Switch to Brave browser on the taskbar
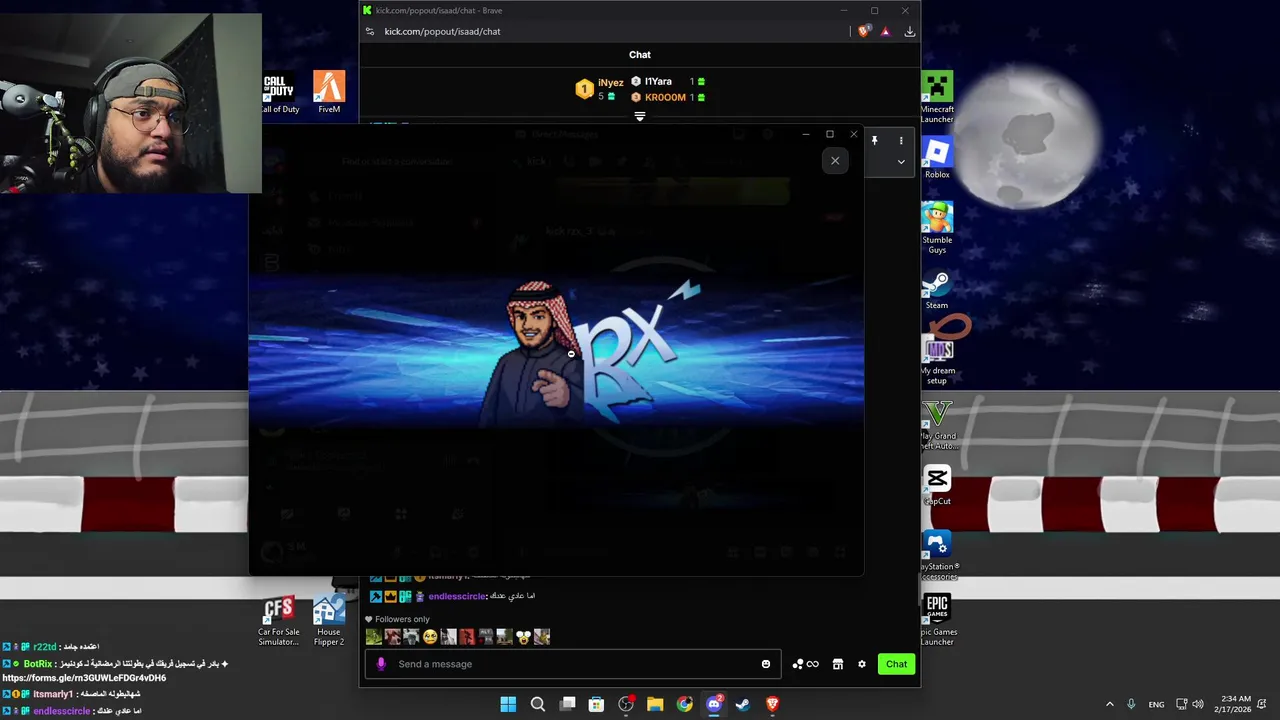This screenshot has width=1280, height=720. click(x=772, y=704)
